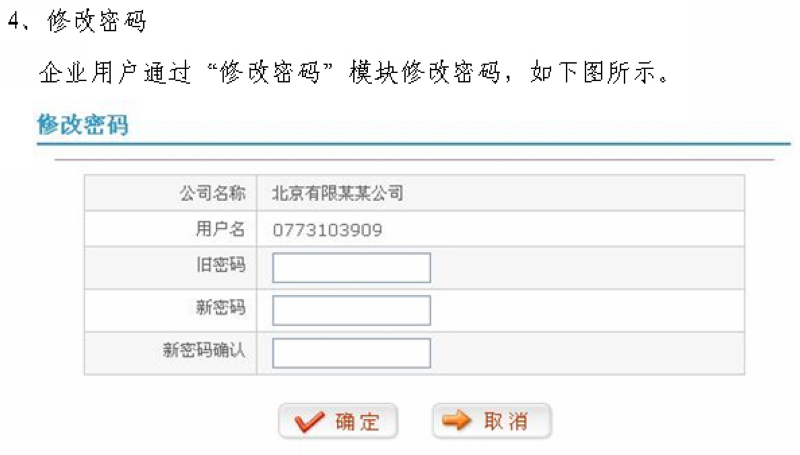Click the company name 北京有限某某公司

[x=338, y=194]
